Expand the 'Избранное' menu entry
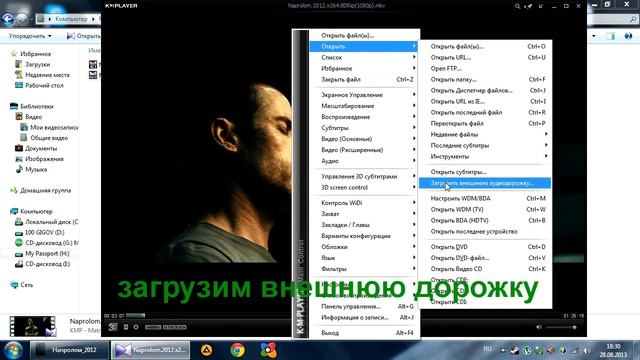Image resolution: width=640 pixels, height=360 pixels. 364,69
